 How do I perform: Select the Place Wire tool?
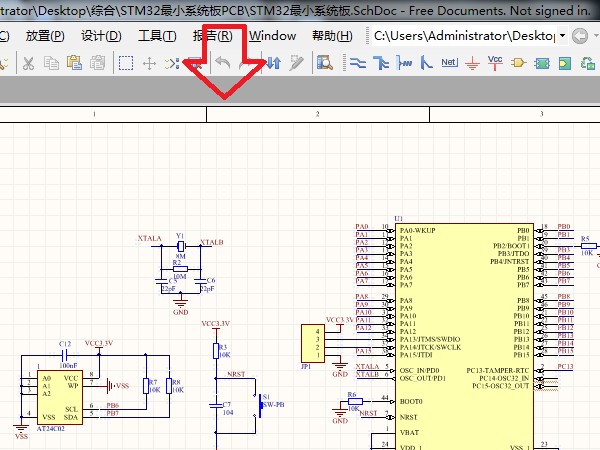(357, 63)
